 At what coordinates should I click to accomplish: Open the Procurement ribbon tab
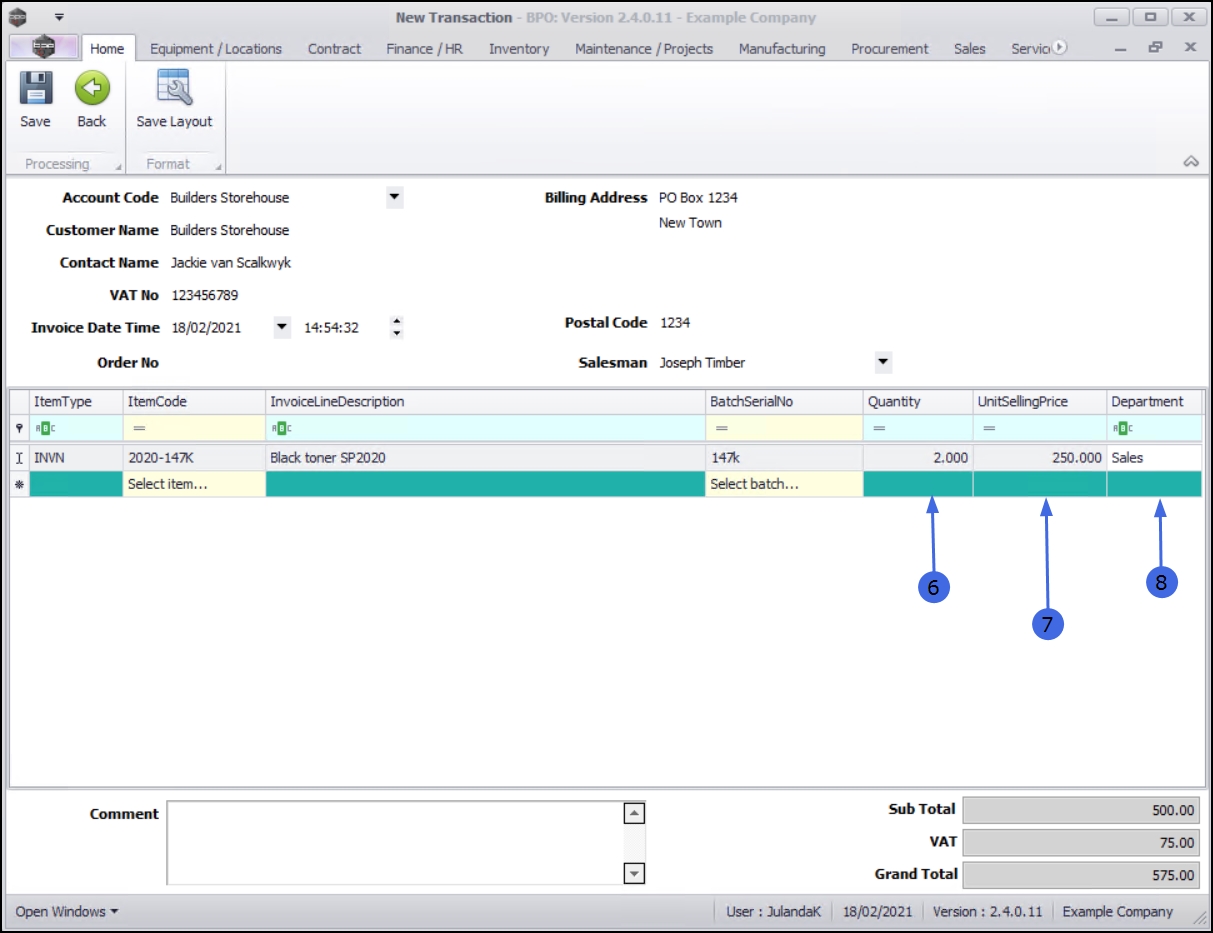pyautogui.click(x=889, y=48)
